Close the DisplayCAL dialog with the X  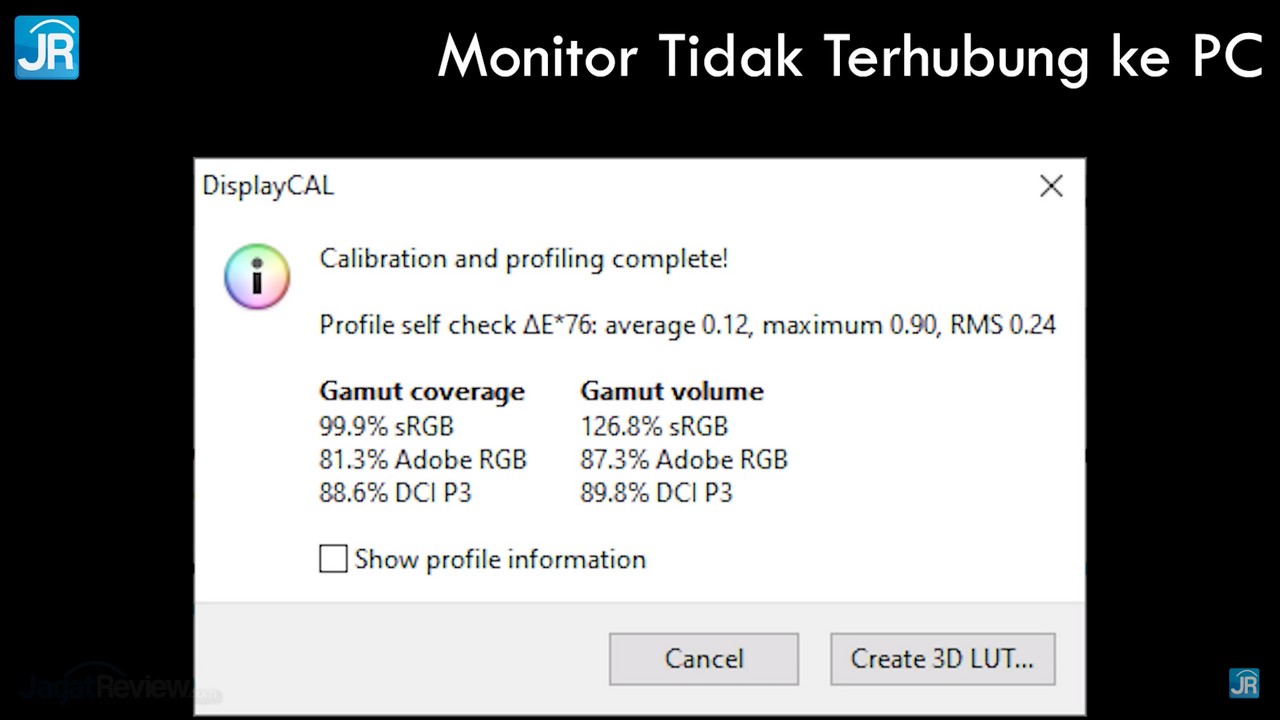pos(1051,186)
